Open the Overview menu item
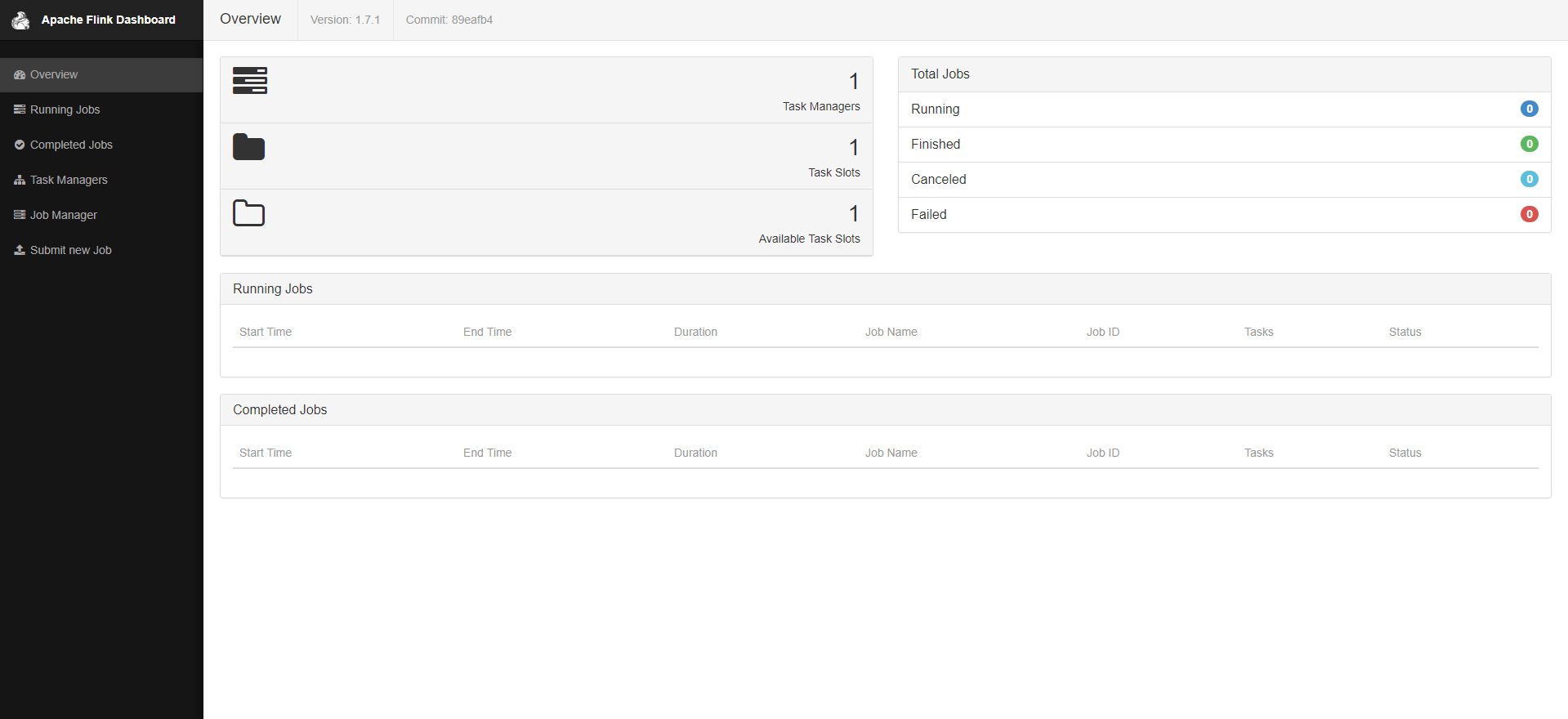This screenshot has height=719, width=1568. click(x=101, y=74)
